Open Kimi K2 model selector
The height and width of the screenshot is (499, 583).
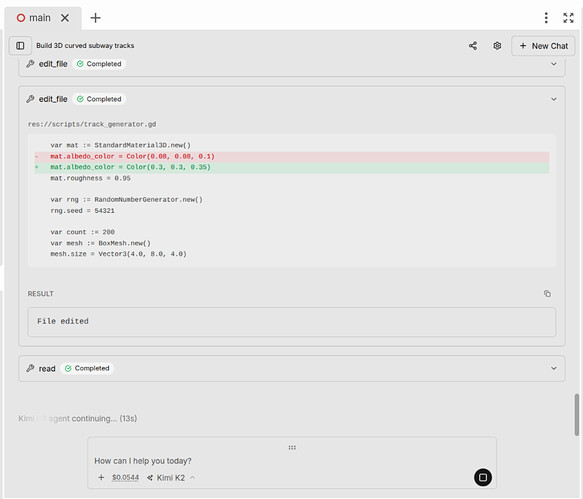[171, 477]
